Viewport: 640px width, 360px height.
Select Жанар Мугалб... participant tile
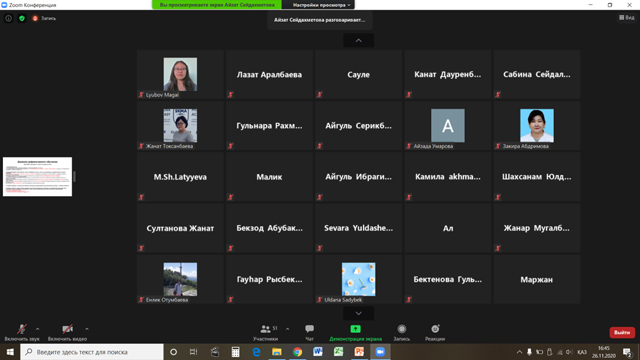point(537,228)
